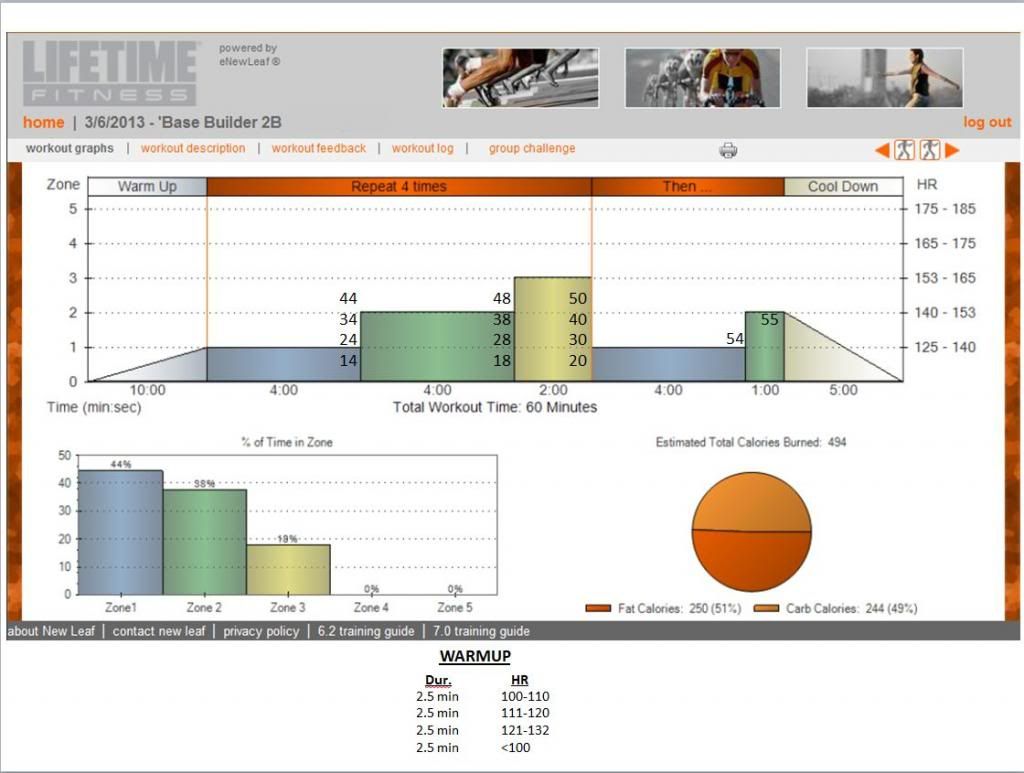Screen dimensions: 1024x773
Task: Click the '125 - 140' HR range label
Action: (x=945, y=347)
